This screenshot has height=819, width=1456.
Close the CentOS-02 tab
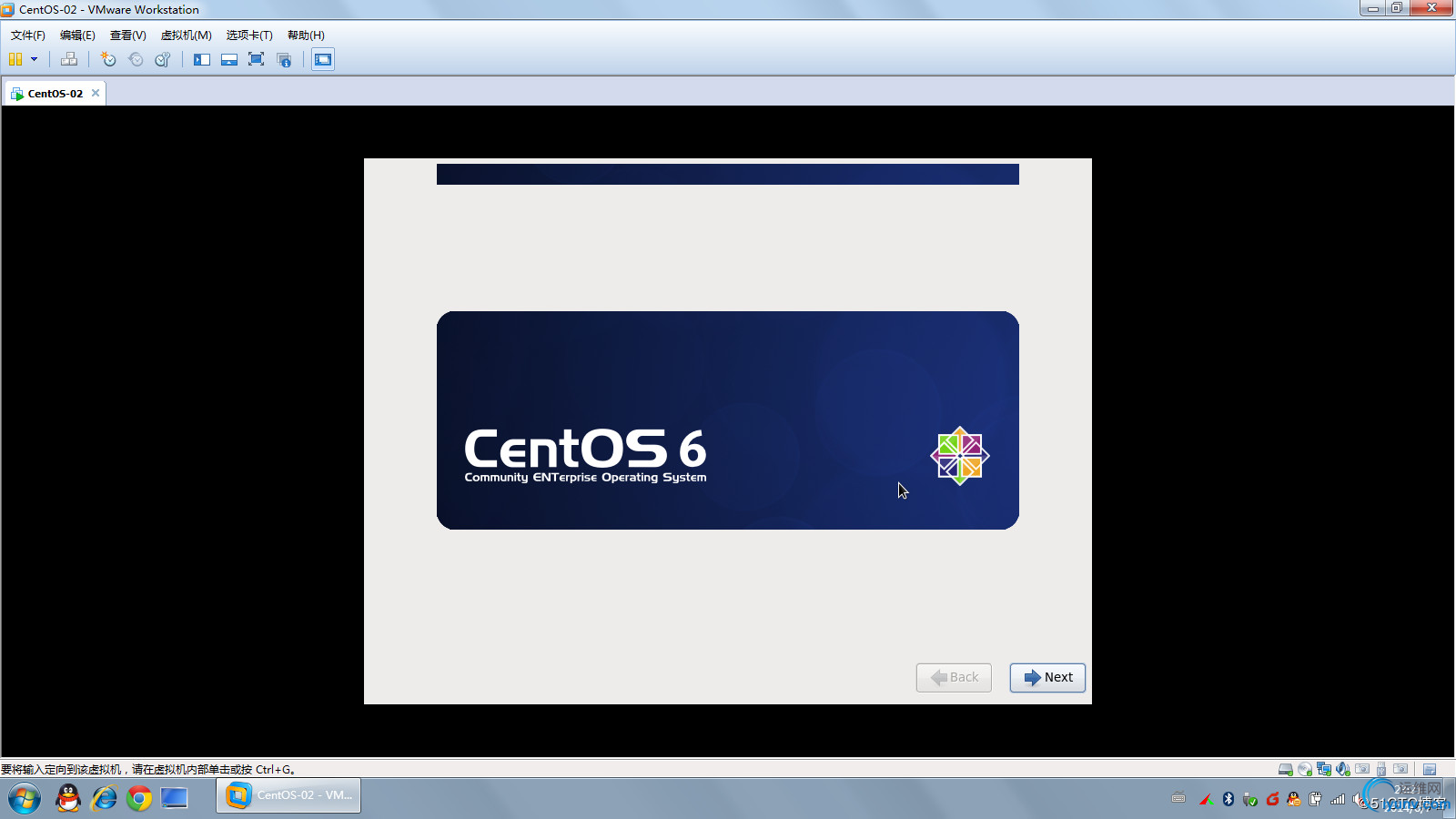pos(96,93)
